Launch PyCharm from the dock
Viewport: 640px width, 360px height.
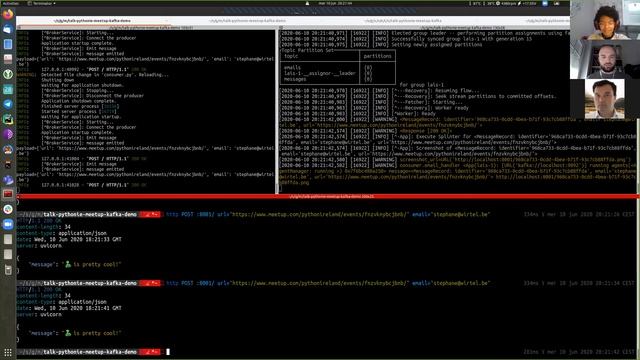[8, 119]
